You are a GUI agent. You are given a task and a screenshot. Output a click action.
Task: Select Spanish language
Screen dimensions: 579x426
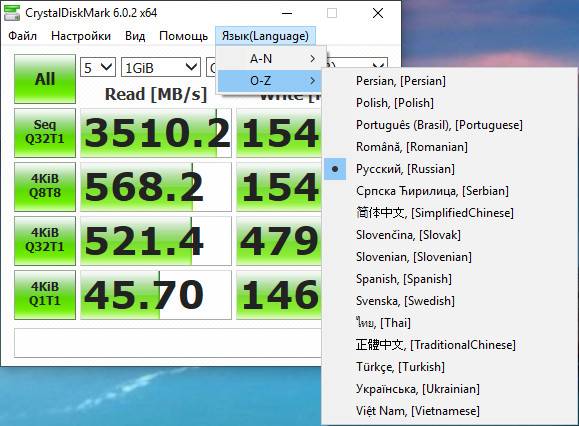pyautogui.click(x=450, y=279)
